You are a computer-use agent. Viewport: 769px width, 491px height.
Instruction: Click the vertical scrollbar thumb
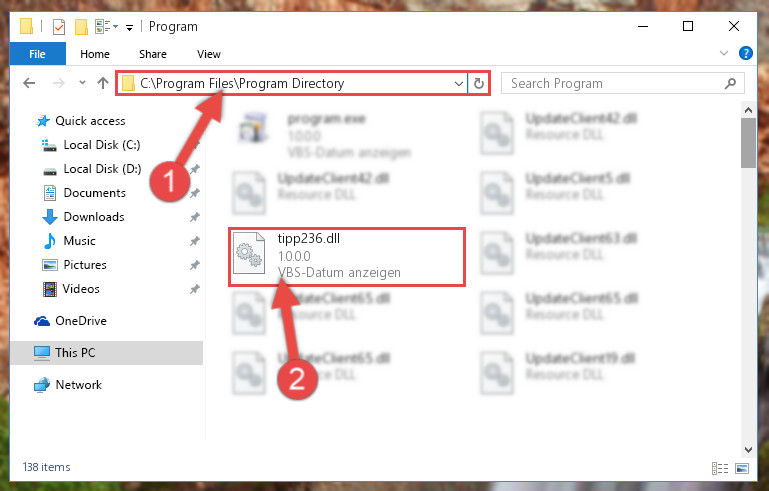tap(748, 143)
